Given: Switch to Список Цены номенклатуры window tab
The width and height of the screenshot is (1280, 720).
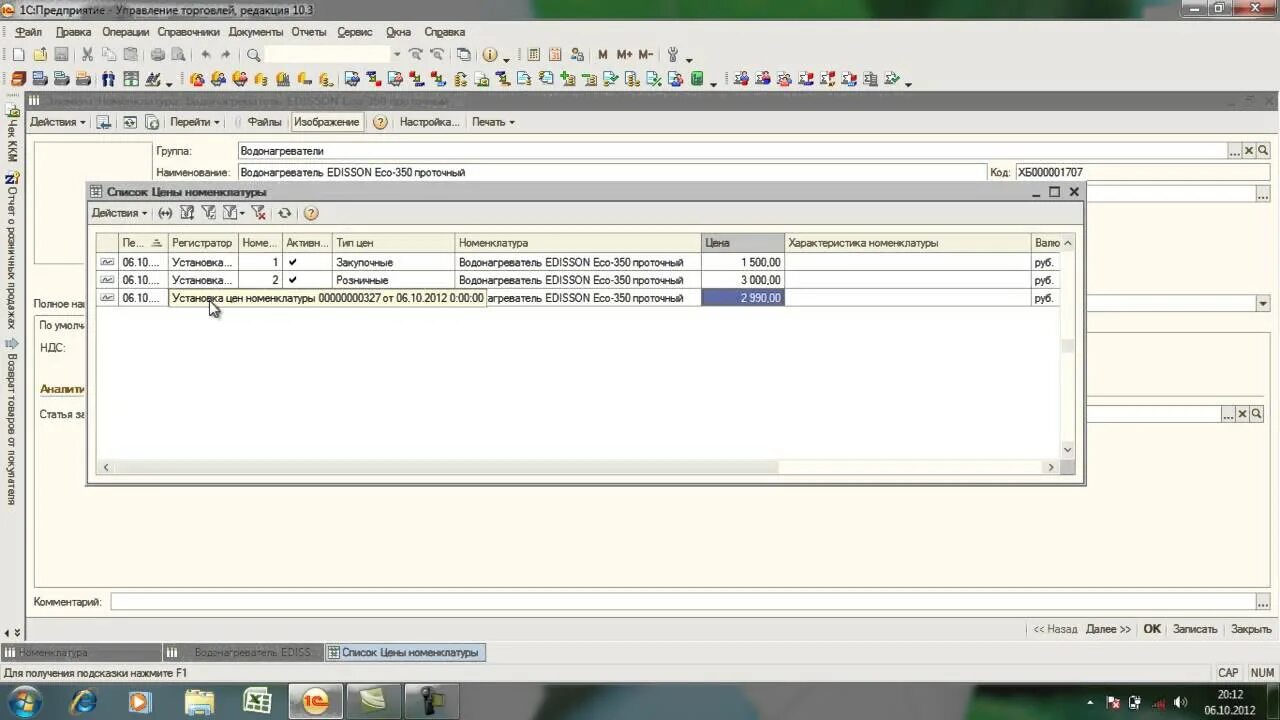Looking at the screenshot, I should pos(405,652).
